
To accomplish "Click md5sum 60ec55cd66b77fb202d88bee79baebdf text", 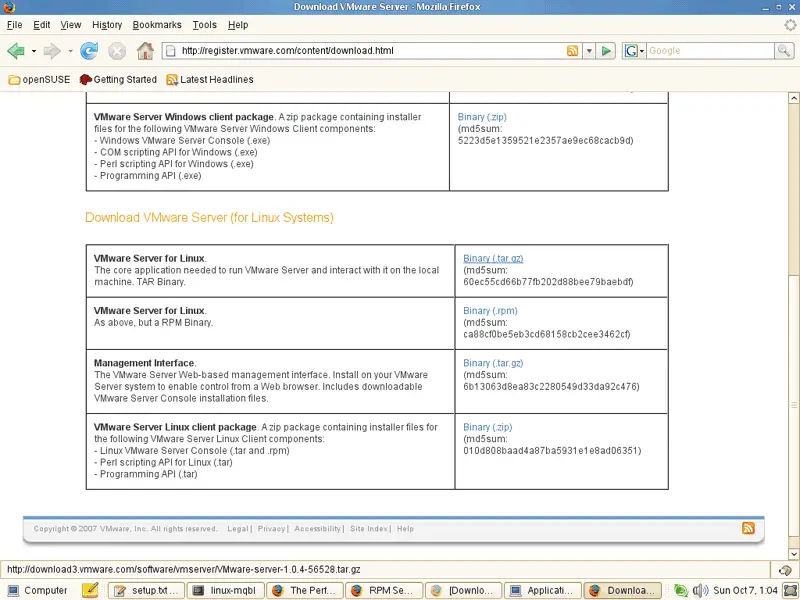I will pyautogui.click(x=548, y=282).
